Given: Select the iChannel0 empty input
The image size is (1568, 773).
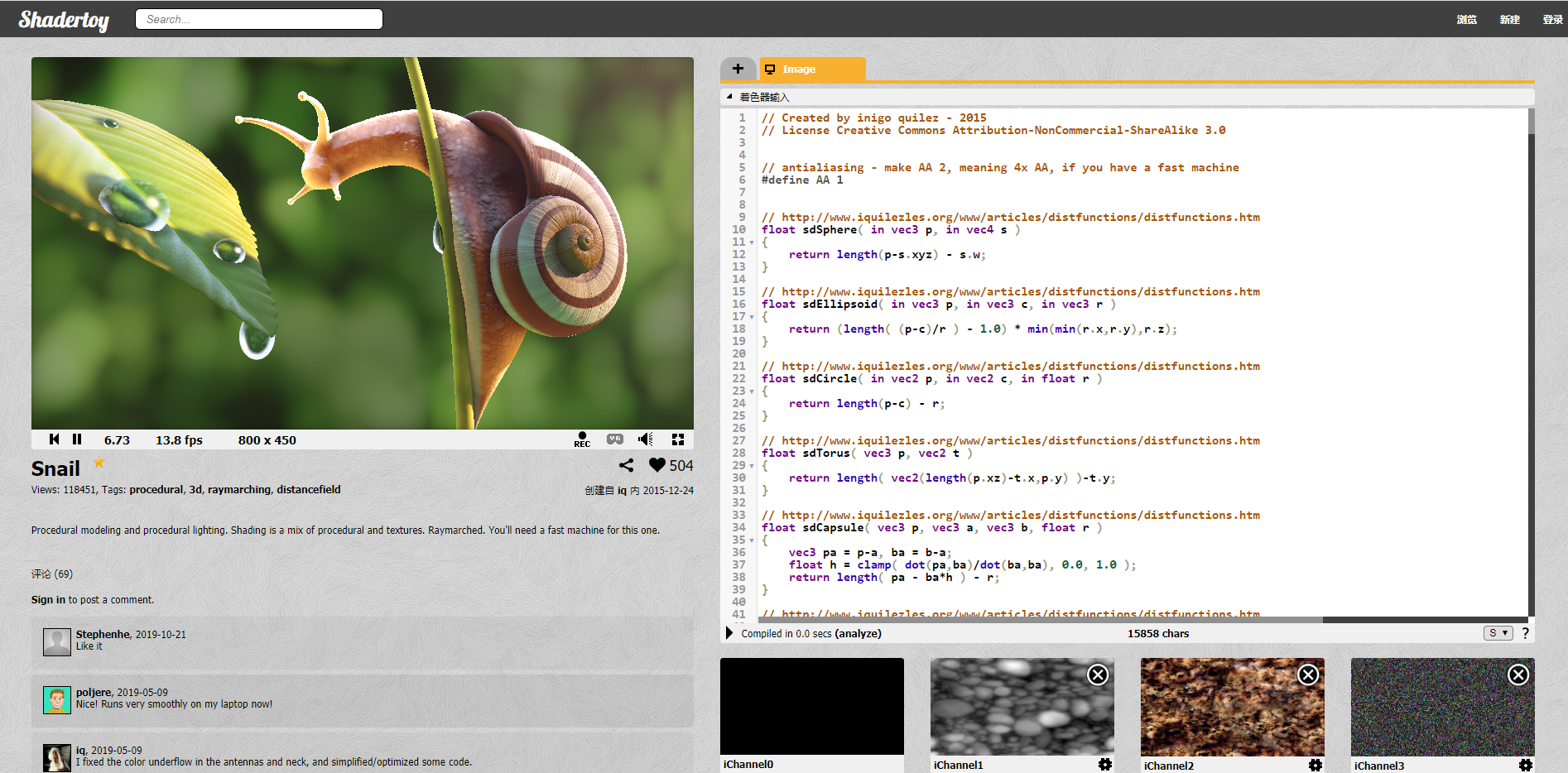Looking at the screenshot, I should (812, 706).
